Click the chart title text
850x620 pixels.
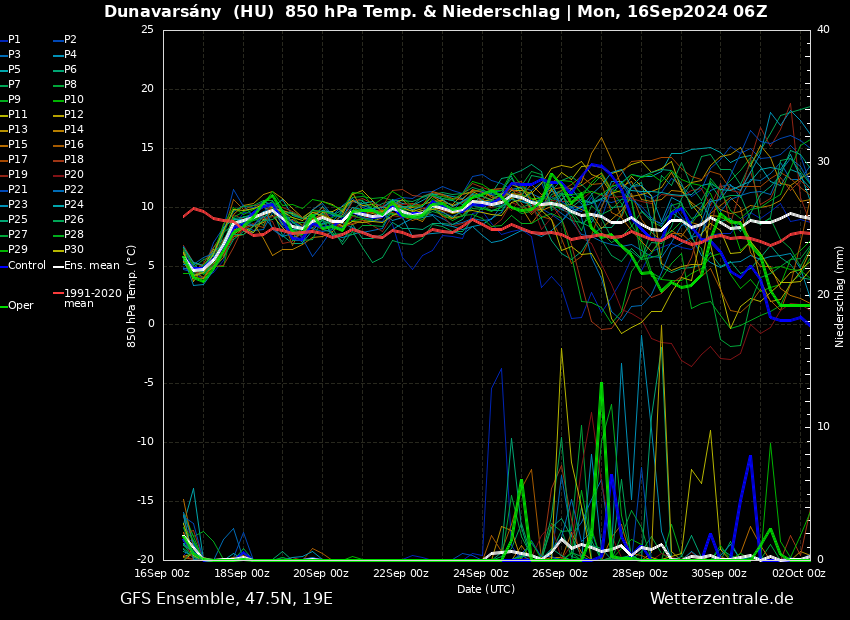coord(435,12)
